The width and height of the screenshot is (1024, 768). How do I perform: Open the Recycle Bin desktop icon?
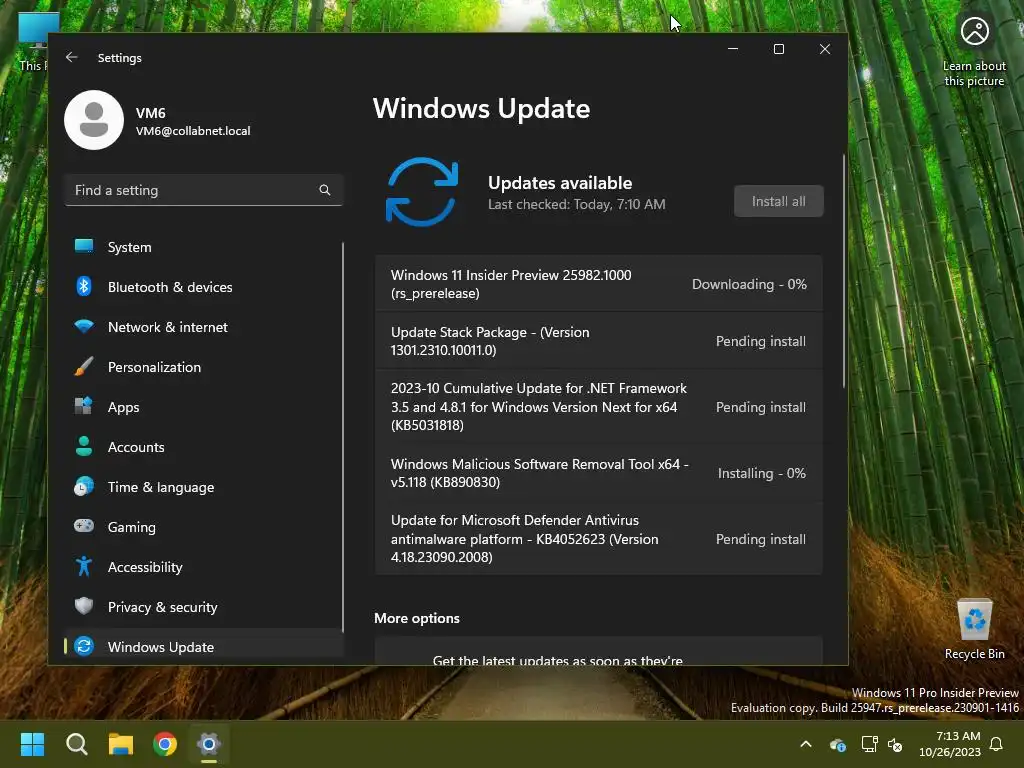coord(974,629)
